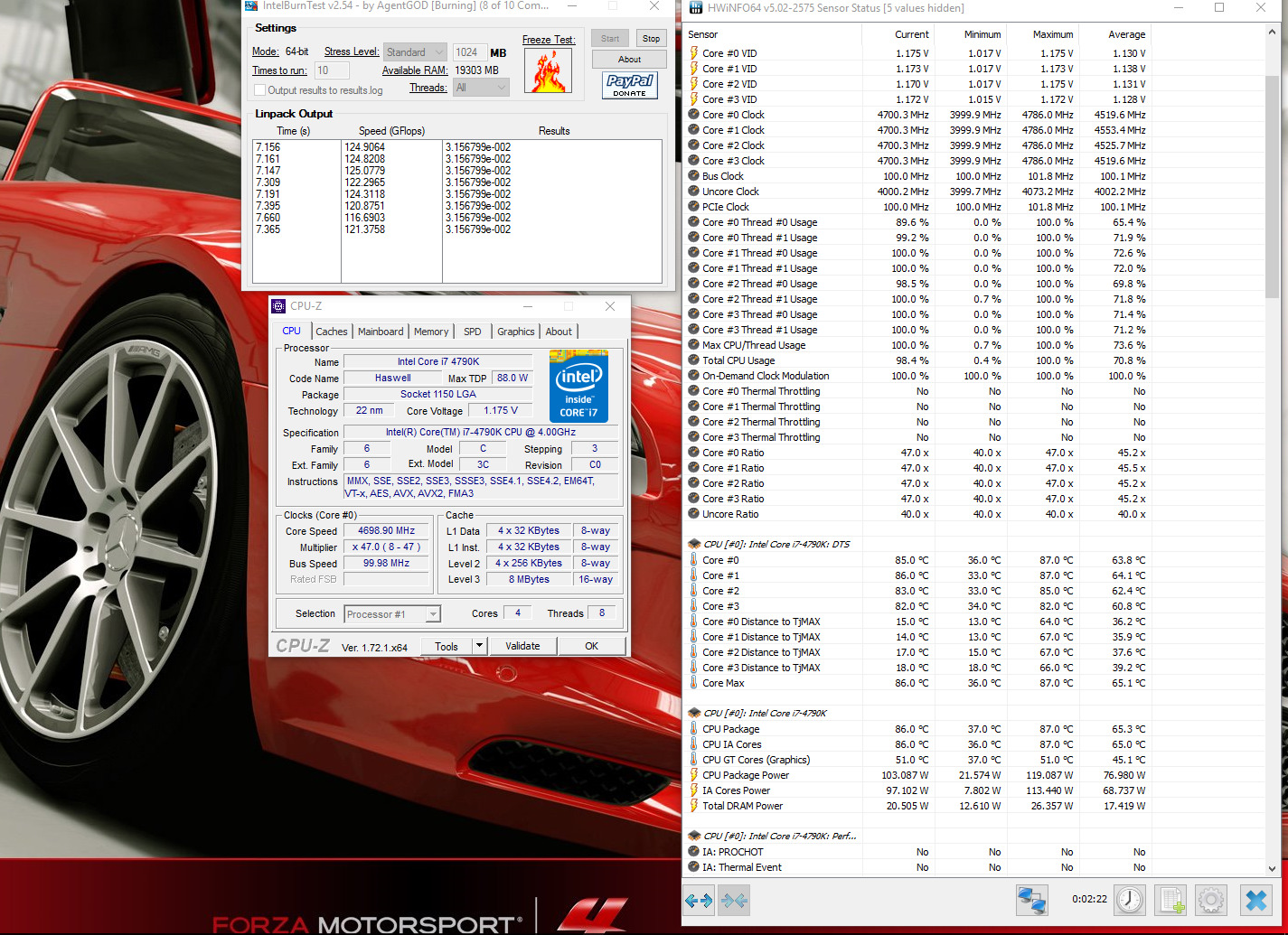Click the Freeze Test label link
Viewport: 1288px width, 935px height.
(x=549, y=40)
